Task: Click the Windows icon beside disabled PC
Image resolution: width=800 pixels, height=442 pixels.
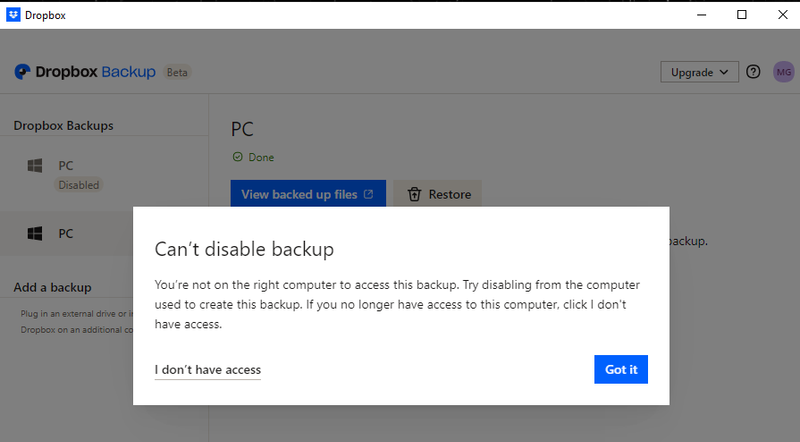Action: point(35,166)
